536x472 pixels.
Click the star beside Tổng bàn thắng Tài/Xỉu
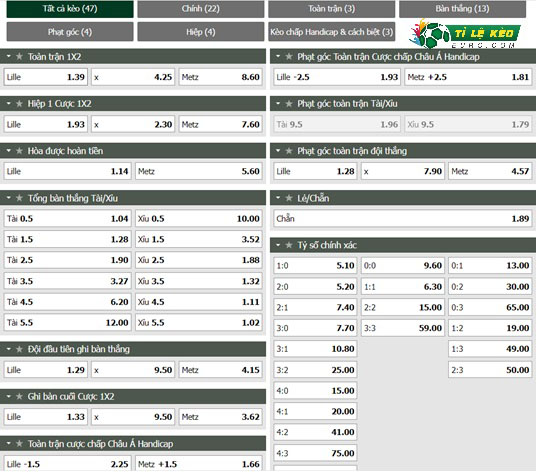click(x=19, y=198)
